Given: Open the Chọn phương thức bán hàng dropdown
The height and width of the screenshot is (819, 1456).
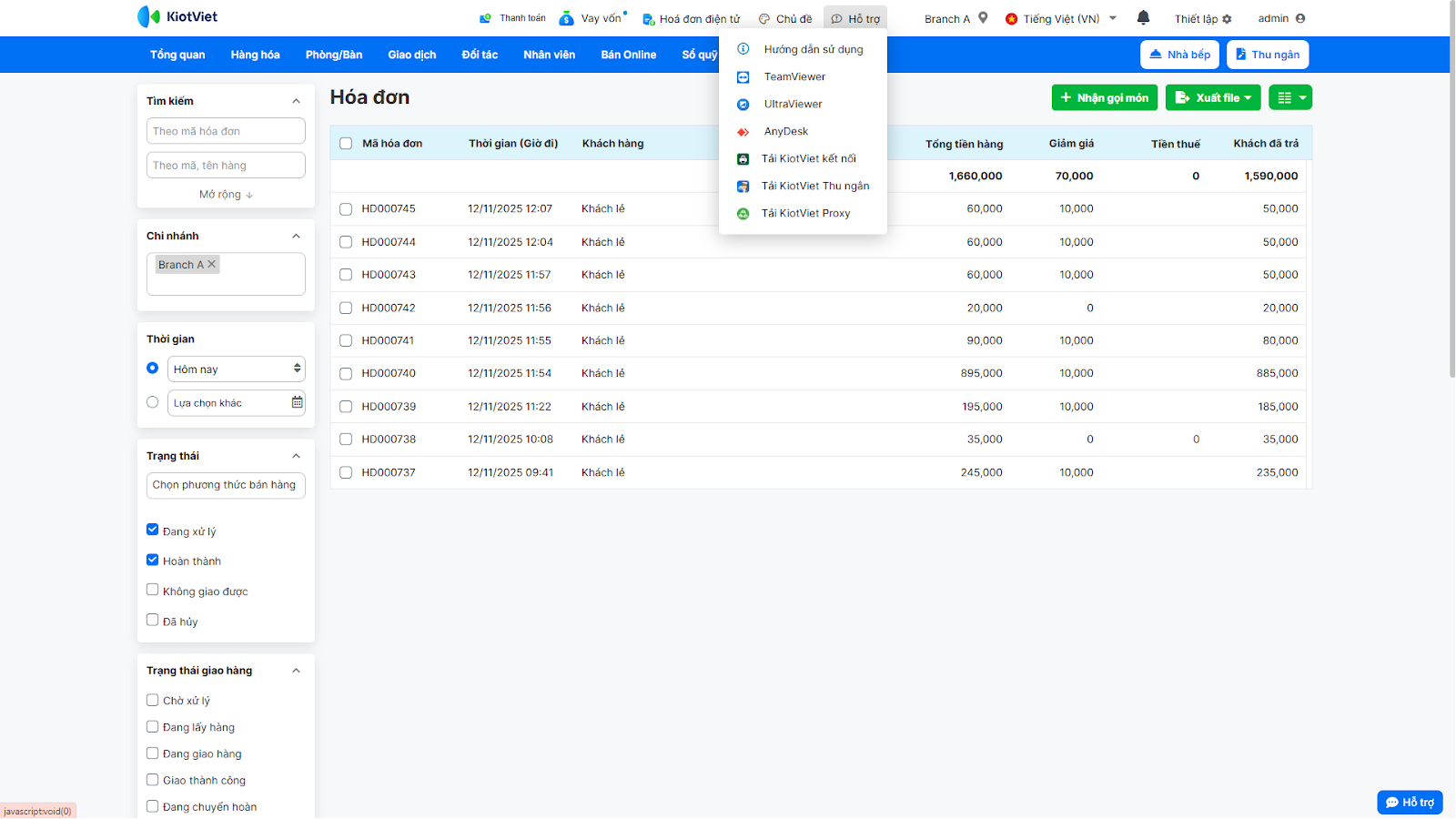Looking at the screenshot, I should [226, 485].
